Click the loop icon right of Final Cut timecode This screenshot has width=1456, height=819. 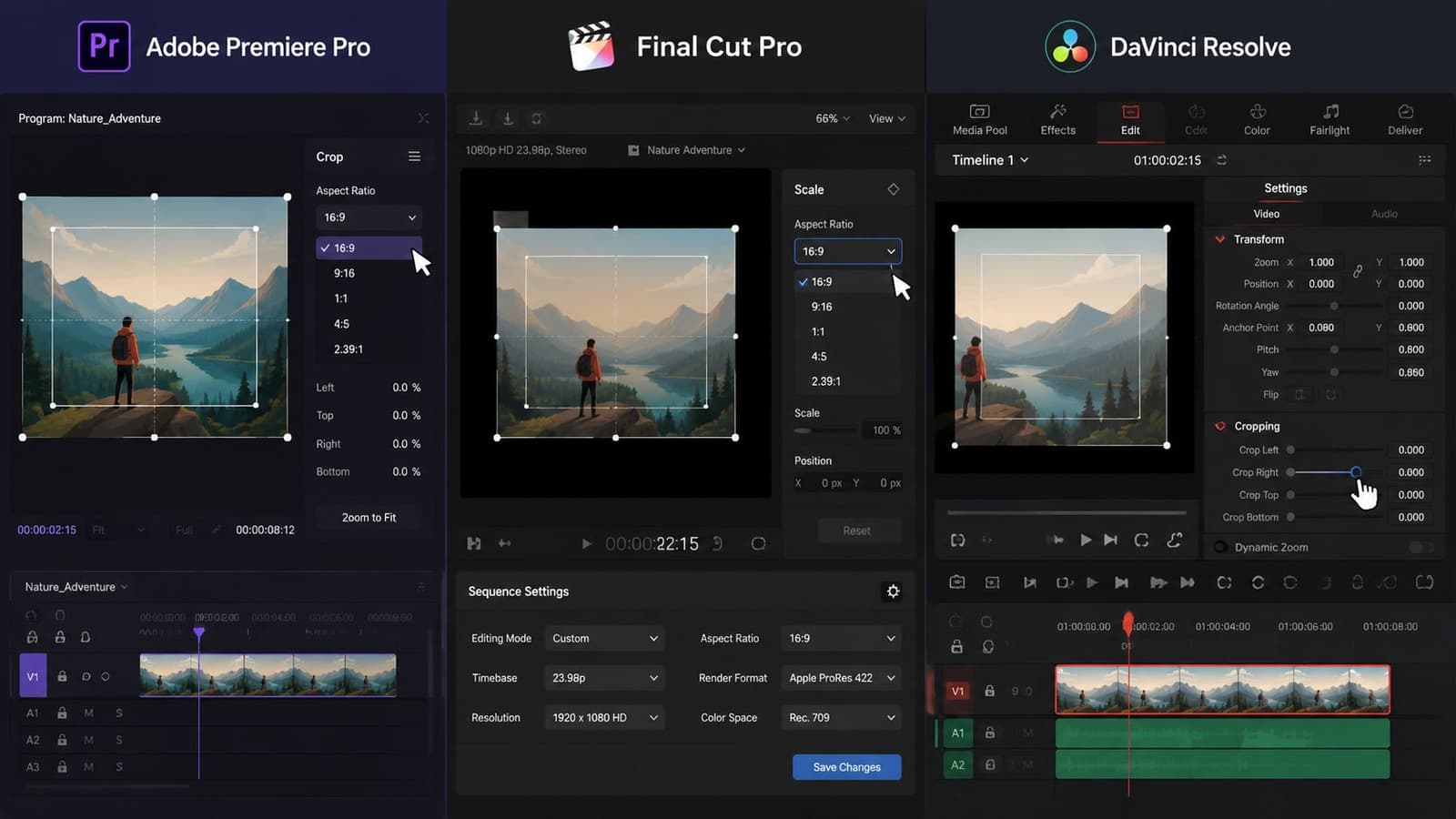coord(758,543)
